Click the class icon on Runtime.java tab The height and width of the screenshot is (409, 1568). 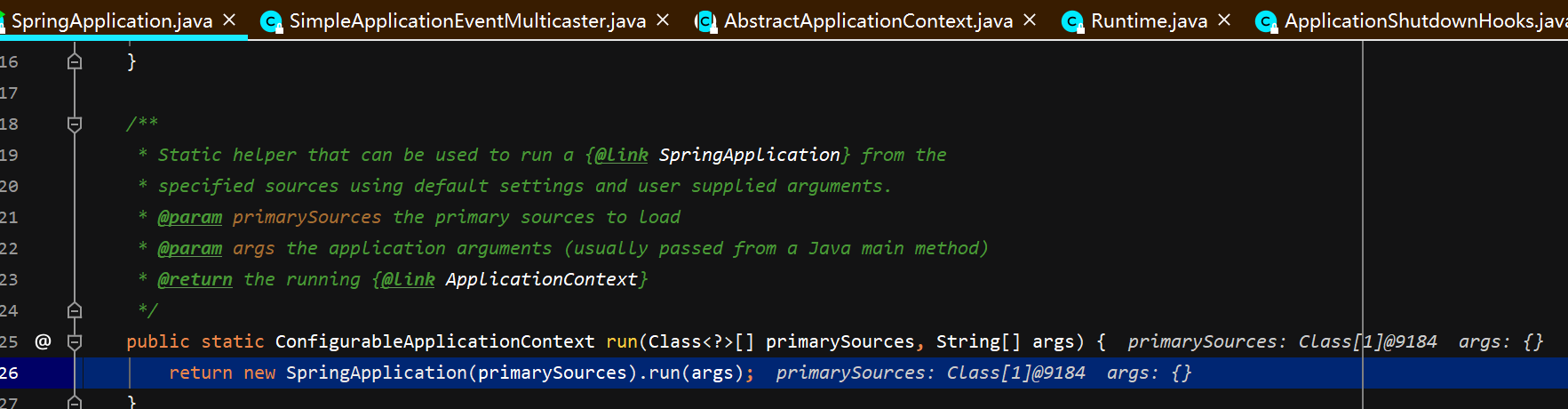click(1073, 21)
